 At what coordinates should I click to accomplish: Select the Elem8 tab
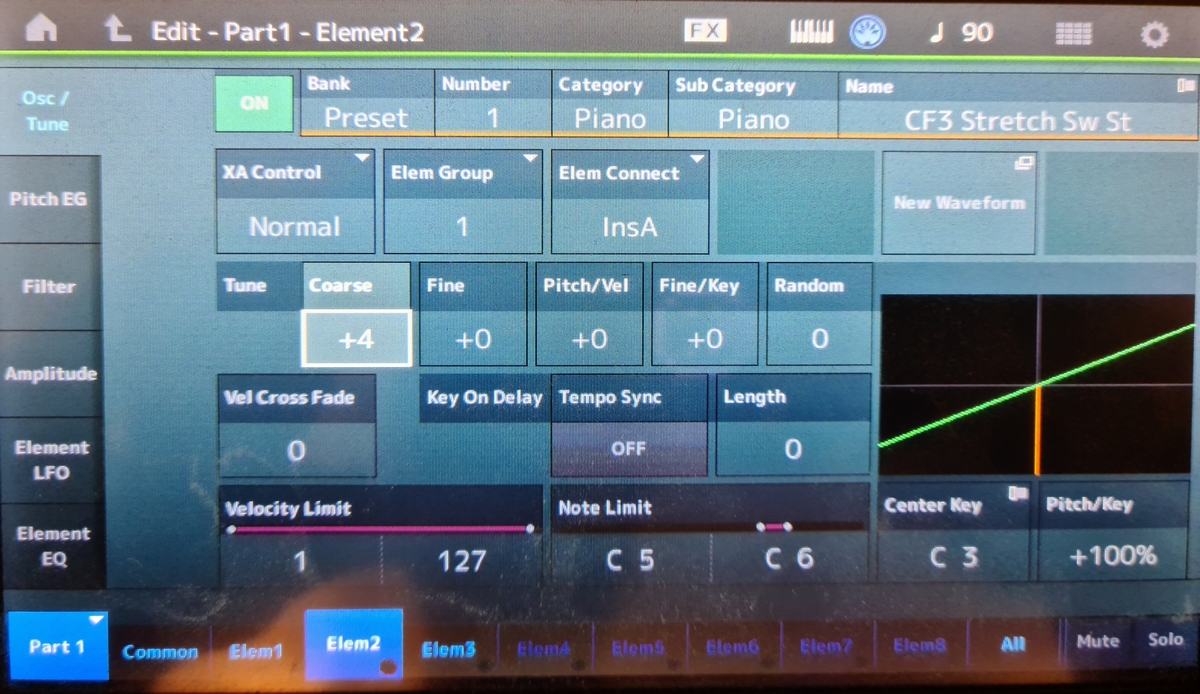point(919,645)
